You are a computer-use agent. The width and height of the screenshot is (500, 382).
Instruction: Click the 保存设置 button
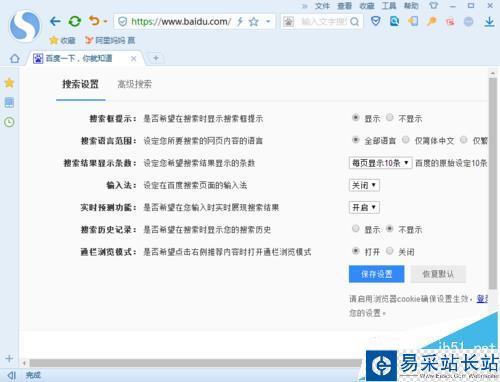click(377, 274)
